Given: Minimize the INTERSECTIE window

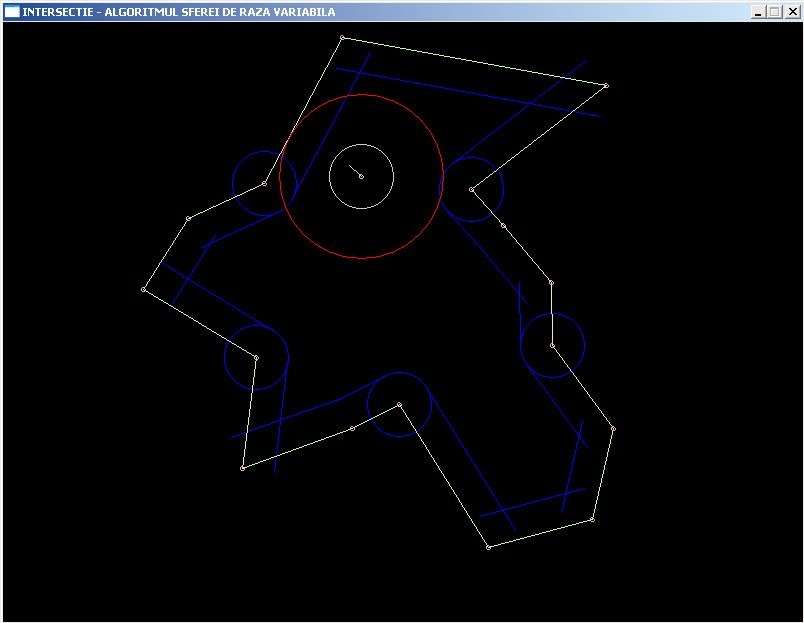Looking at the screenshot, I should click(758, 12).
